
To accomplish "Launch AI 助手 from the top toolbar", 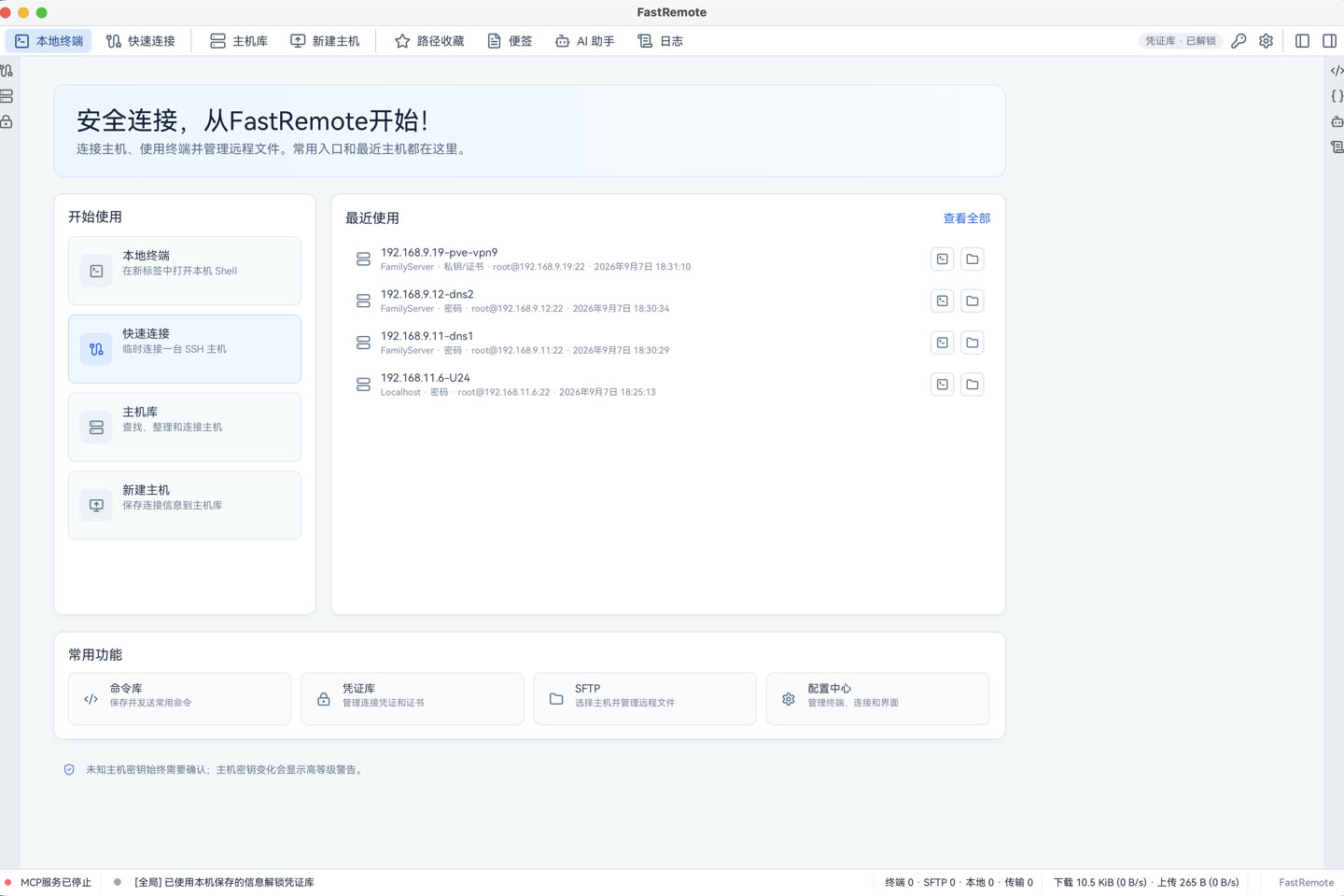I will (x=584, y=41).
